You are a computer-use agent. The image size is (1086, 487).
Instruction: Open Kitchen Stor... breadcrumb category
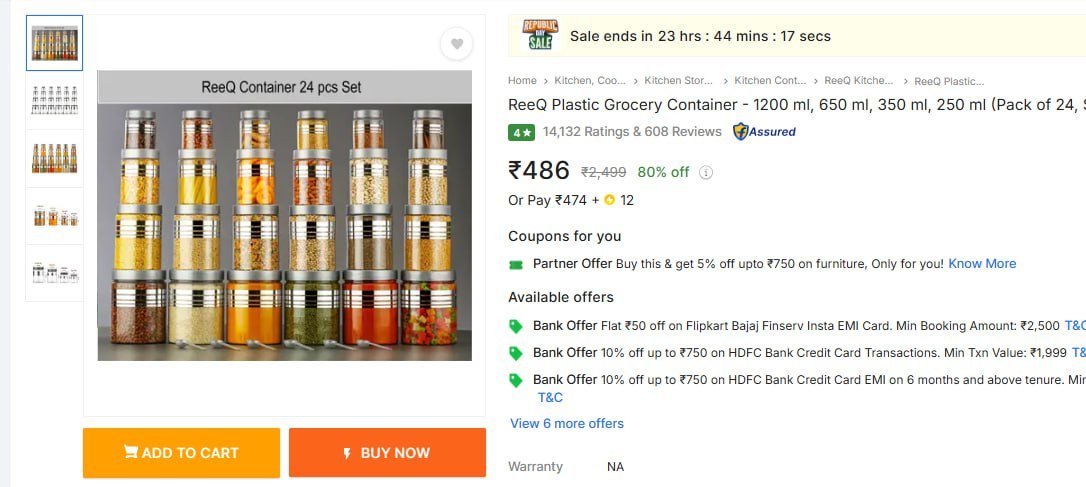(679, 81)
